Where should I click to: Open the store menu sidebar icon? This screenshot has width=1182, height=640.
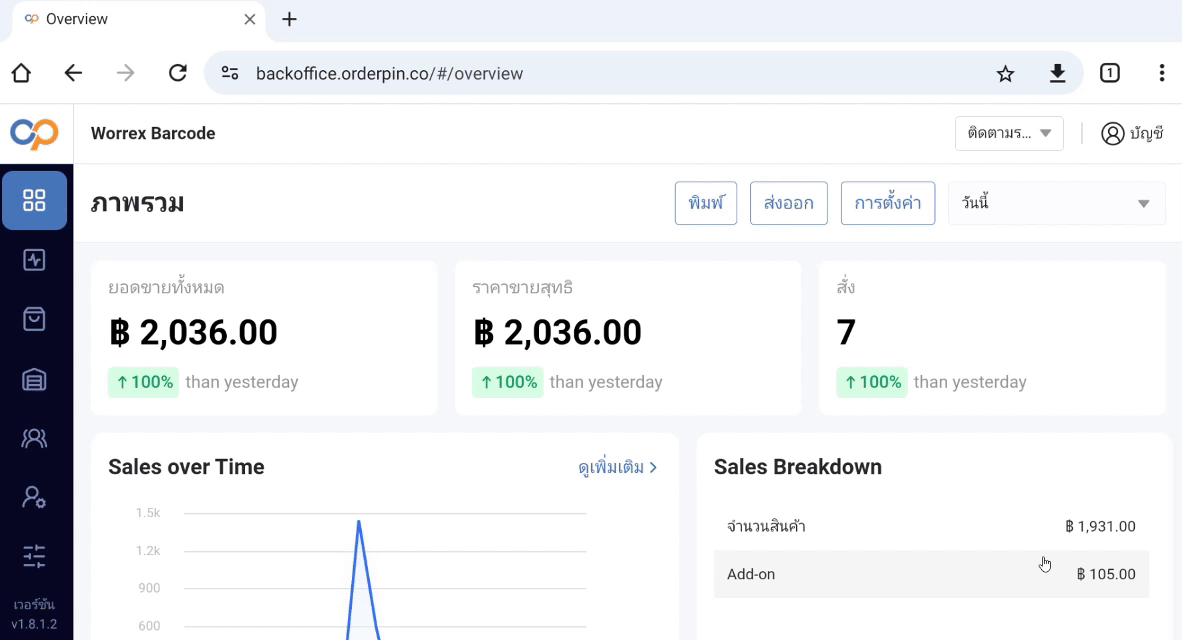pos(34,379)
